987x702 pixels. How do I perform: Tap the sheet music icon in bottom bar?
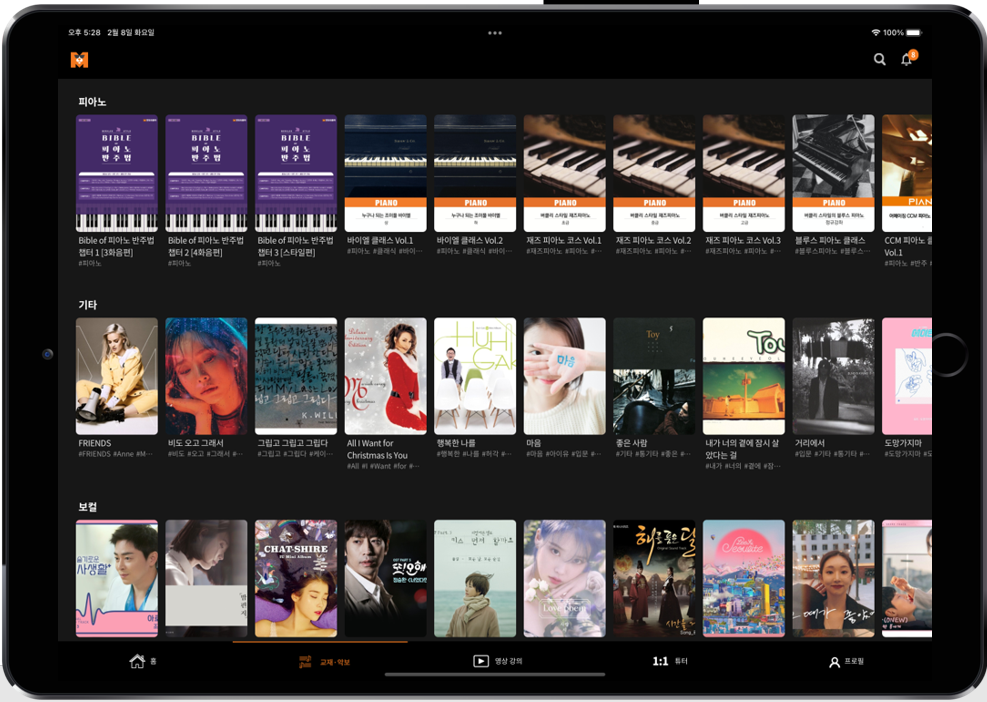(305, 662)
